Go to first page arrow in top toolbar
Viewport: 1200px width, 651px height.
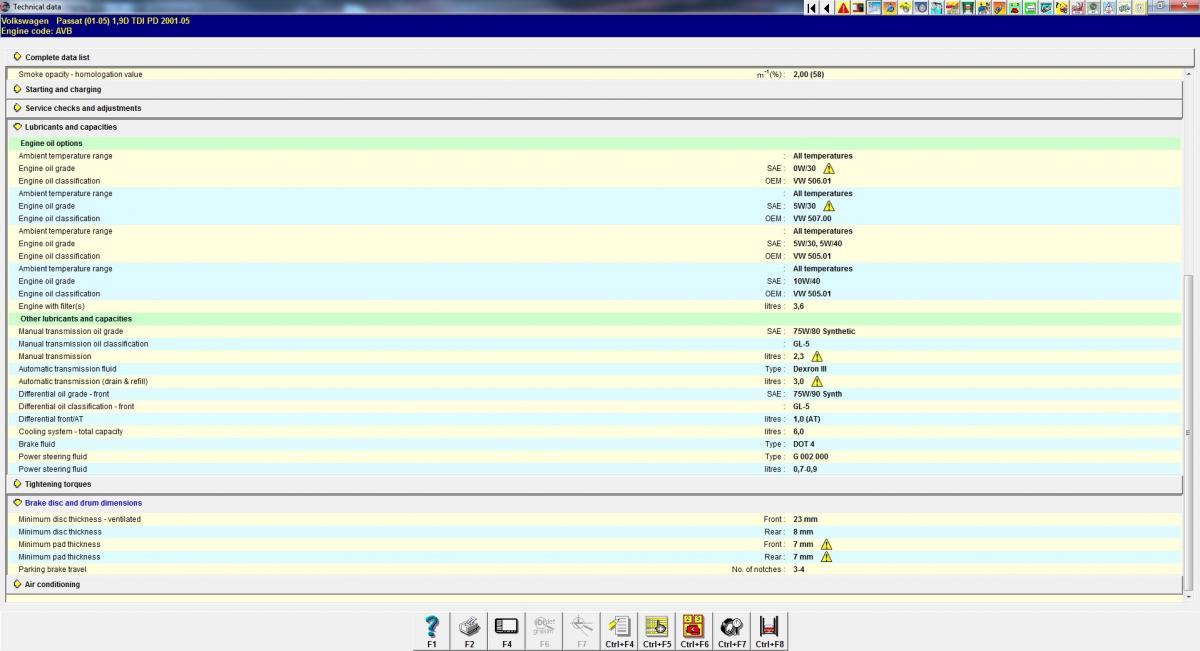(812, 8)
